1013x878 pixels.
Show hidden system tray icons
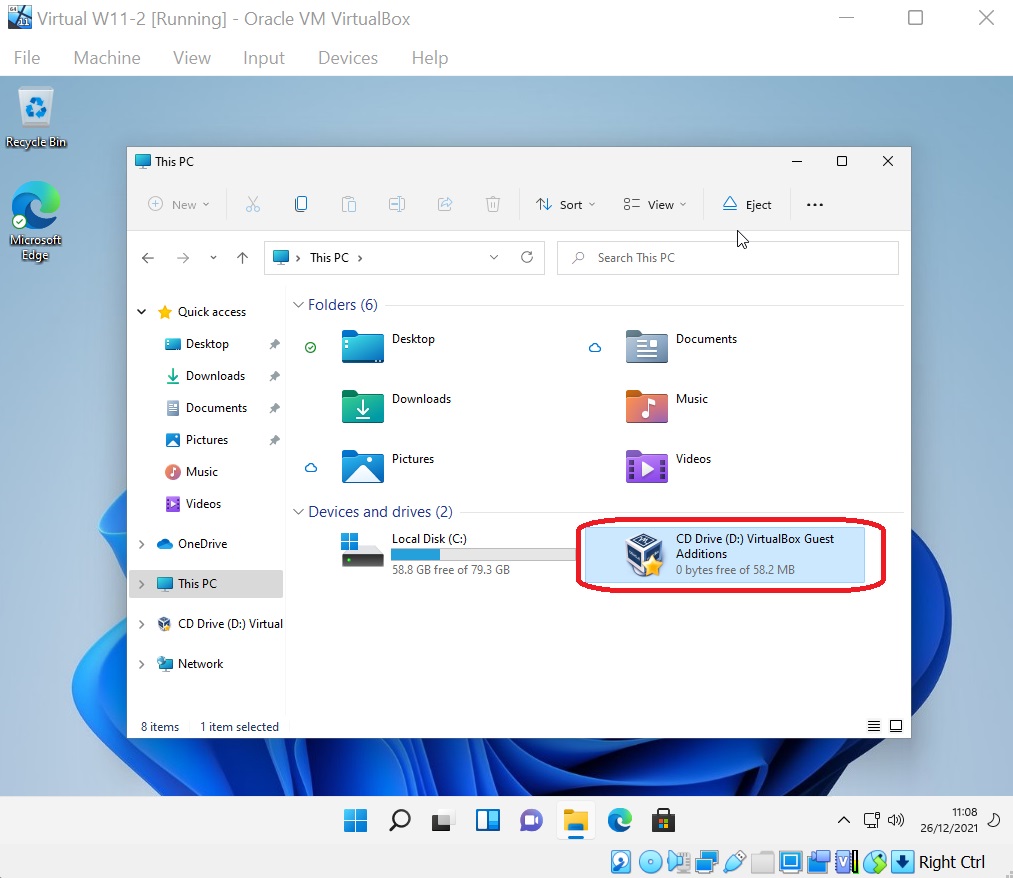(844, 821)
